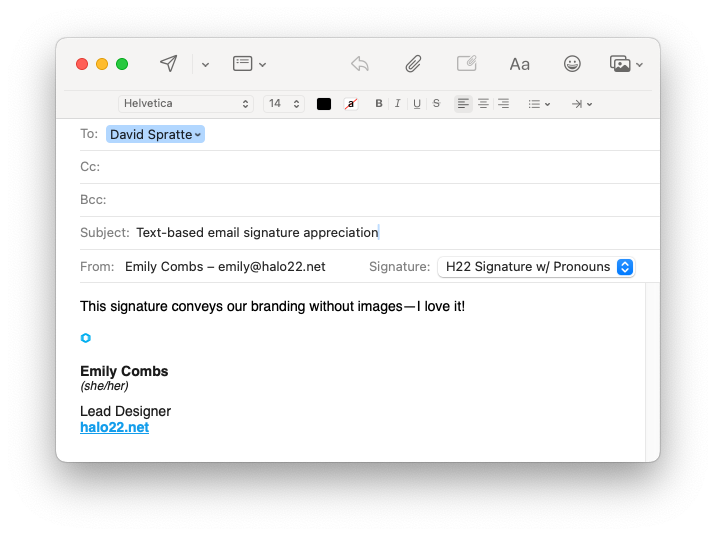Toggle bold formatting
The height and width of the screenshot is (536, 716).
coord(379,104)
